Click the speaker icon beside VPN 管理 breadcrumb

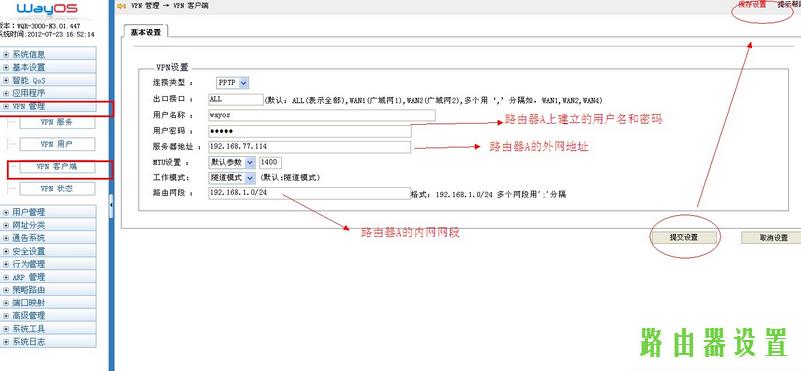121,6
